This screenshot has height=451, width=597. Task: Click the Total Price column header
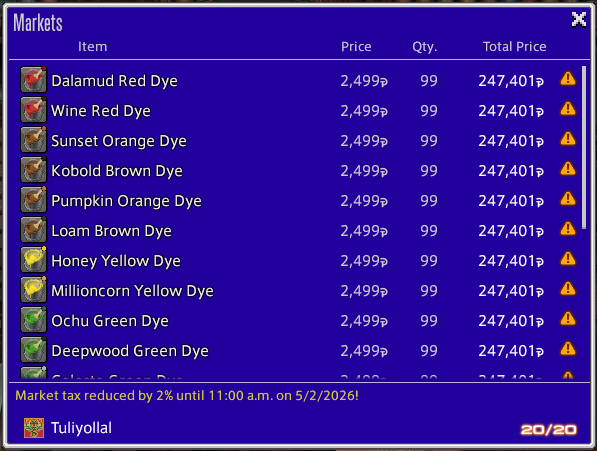tap(514, 46)
